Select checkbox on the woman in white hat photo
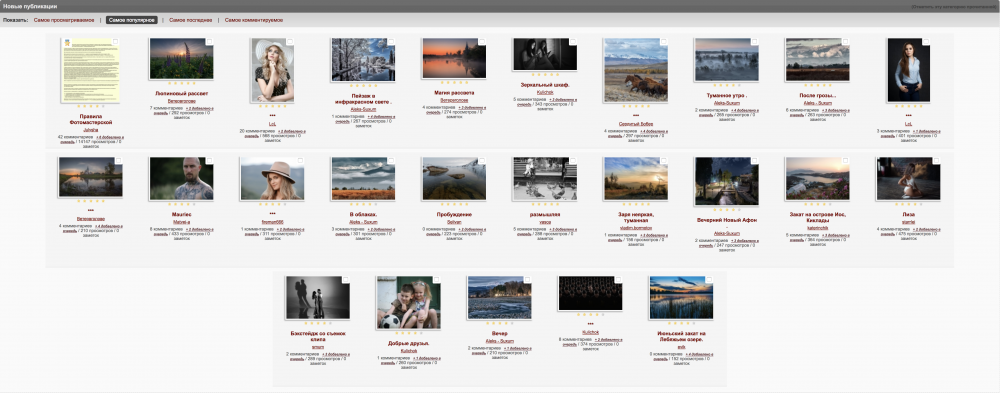This screenshot has height=393, width=1000. 290,42
